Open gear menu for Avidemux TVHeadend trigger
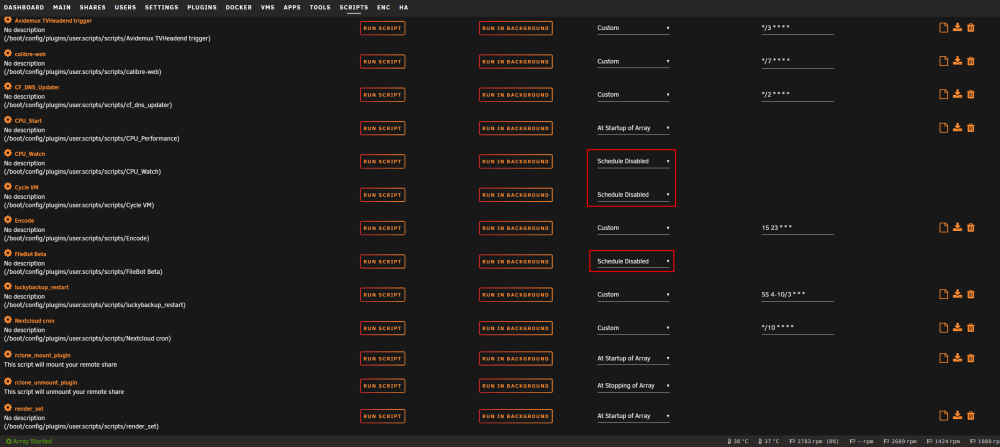This screenshot has height=447, width=1000. point(8,20)
